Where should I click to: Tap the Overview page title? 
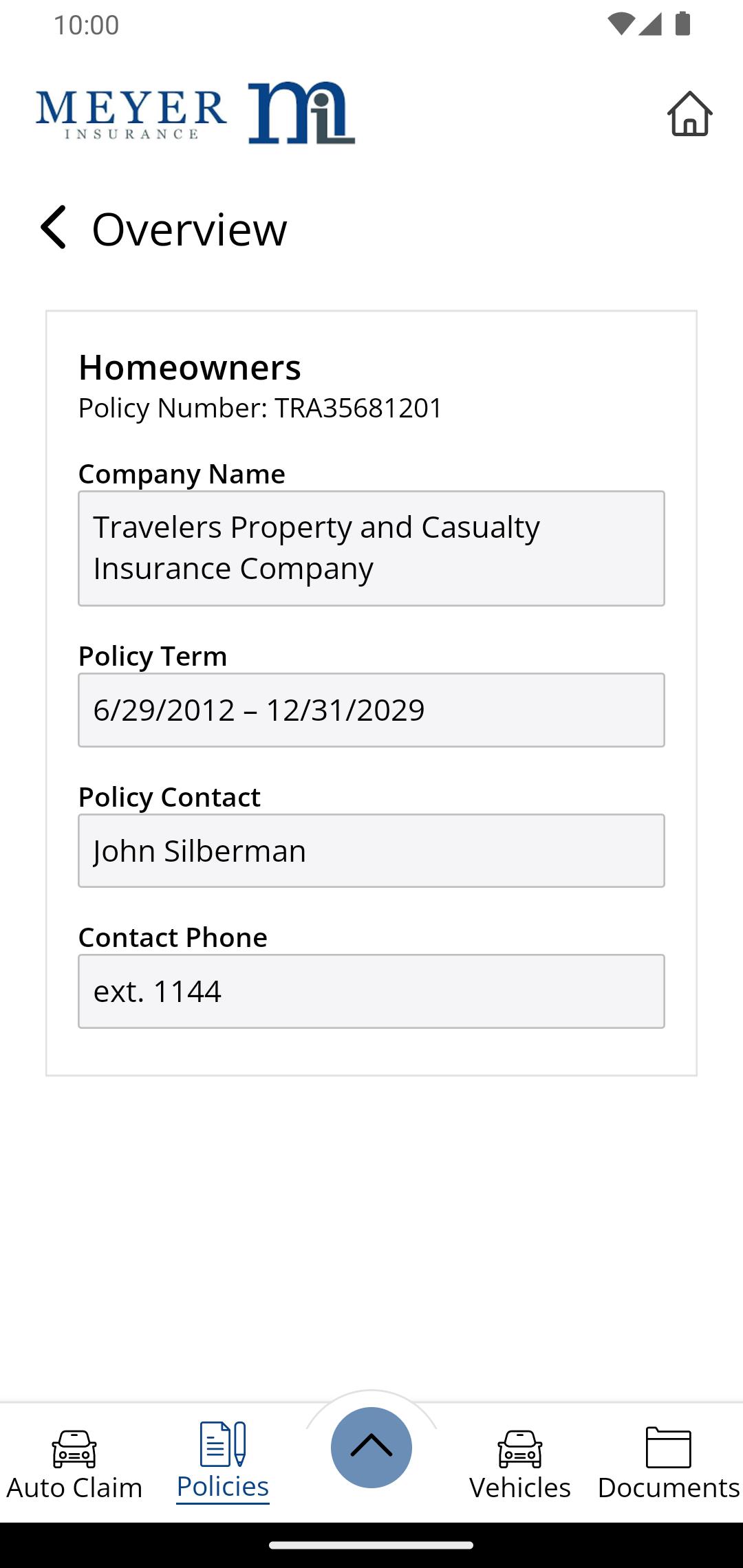click(x=189, y=229)
